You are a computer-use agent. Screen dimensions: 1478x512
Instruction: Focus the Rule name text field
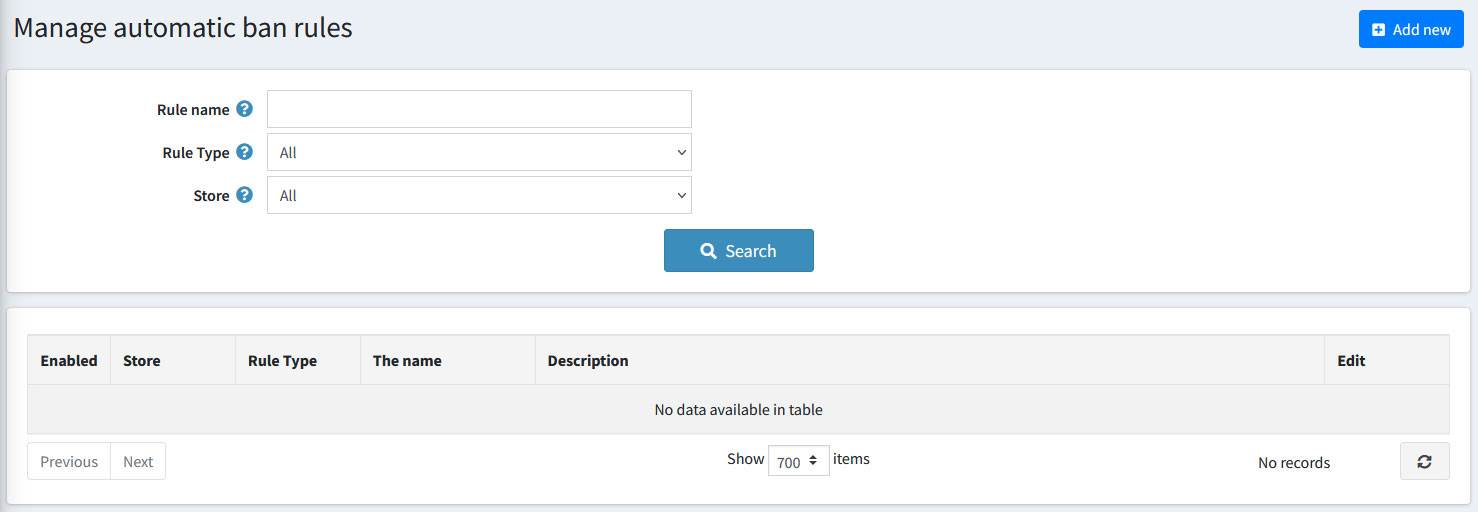tap(479, 109)
